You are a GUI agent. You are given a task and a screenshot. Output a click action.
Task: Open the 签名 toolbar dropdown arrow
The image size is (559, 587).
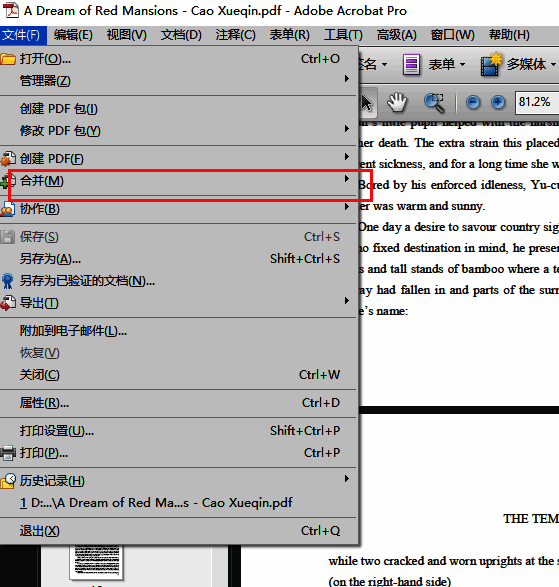click(384, 65)
